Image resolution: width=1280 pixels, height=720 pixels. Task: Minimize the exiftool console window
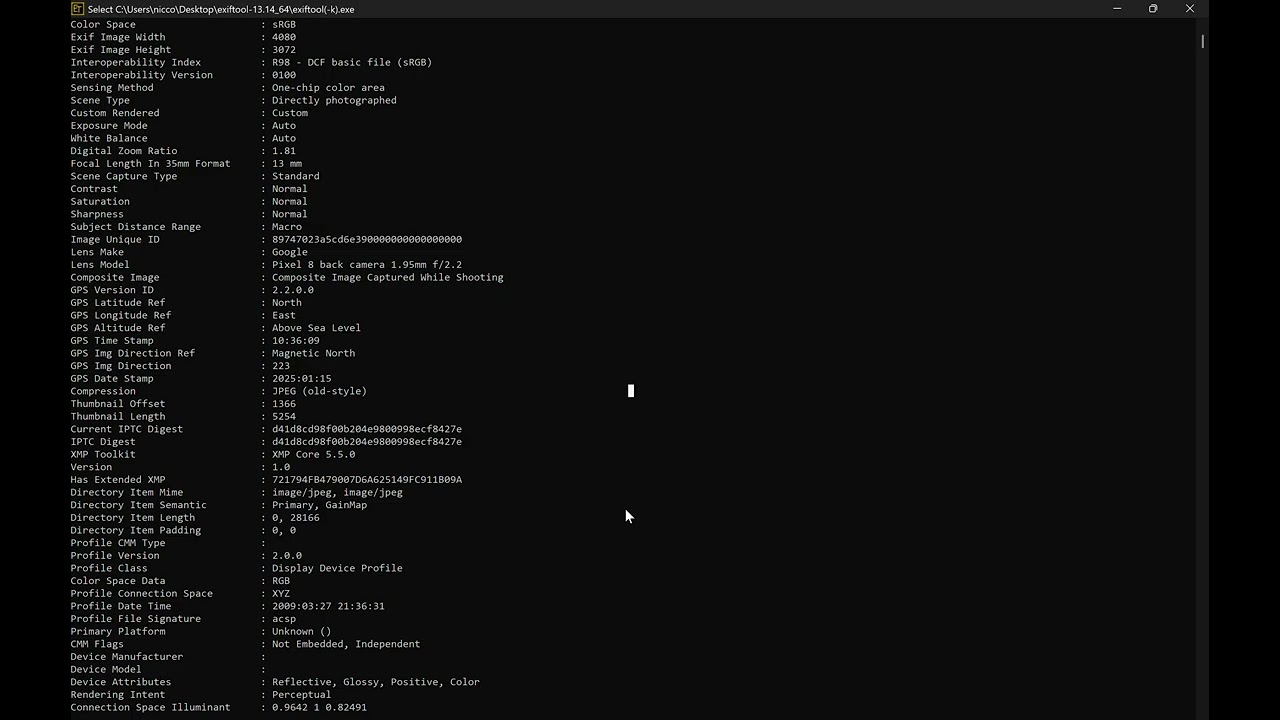[x=1117, y=9]
